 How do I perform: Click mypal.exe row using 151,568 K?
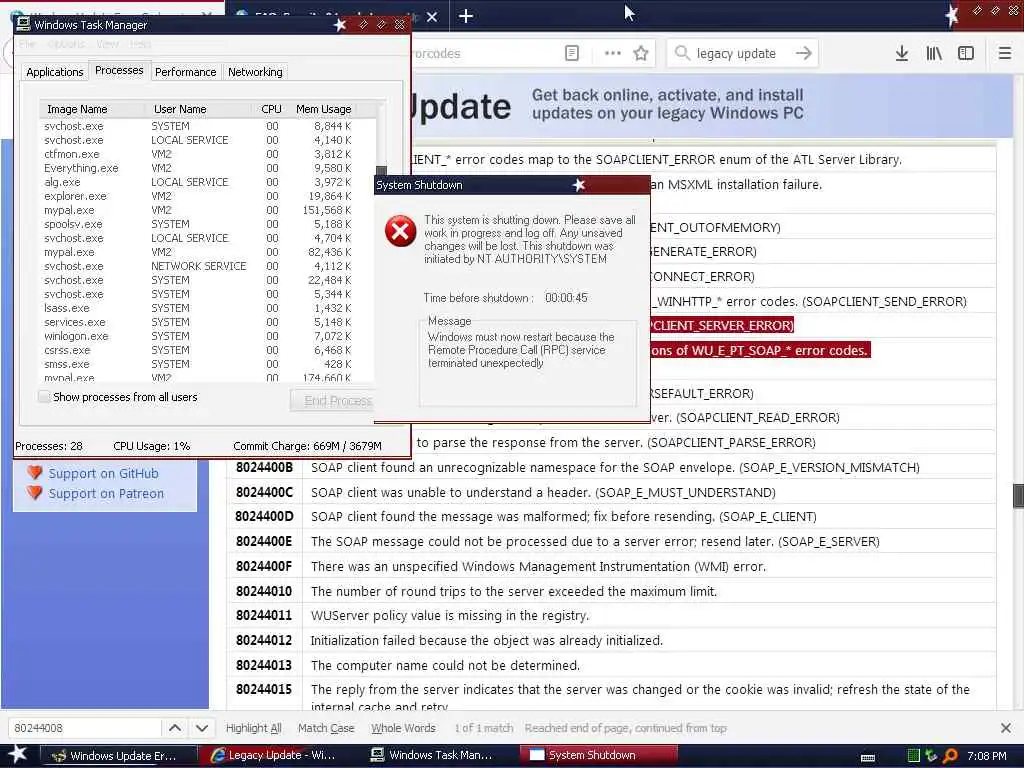pyautogui.click(x=207, y=210)
